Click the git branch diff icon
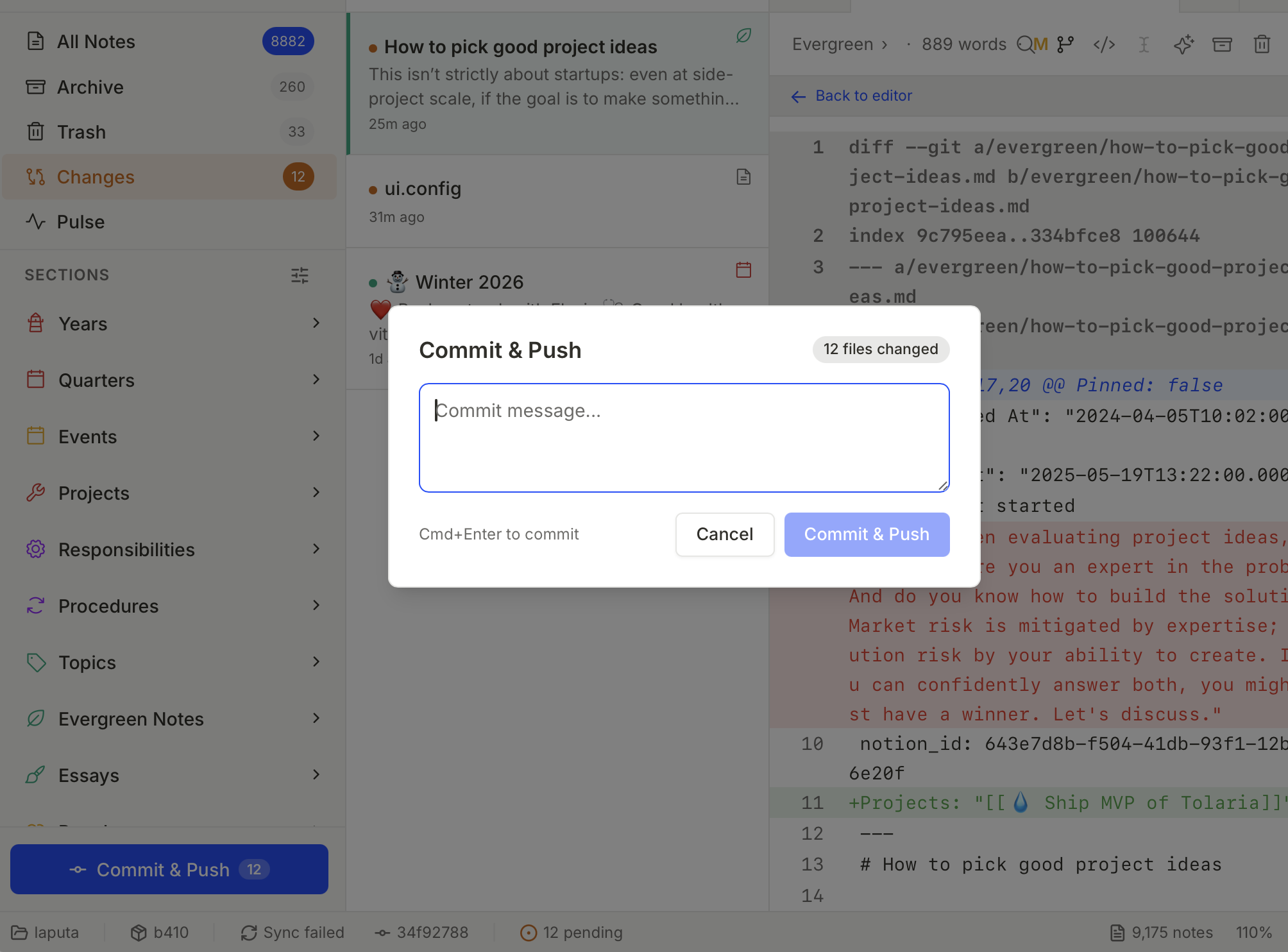 click(x=1065, y=44)
